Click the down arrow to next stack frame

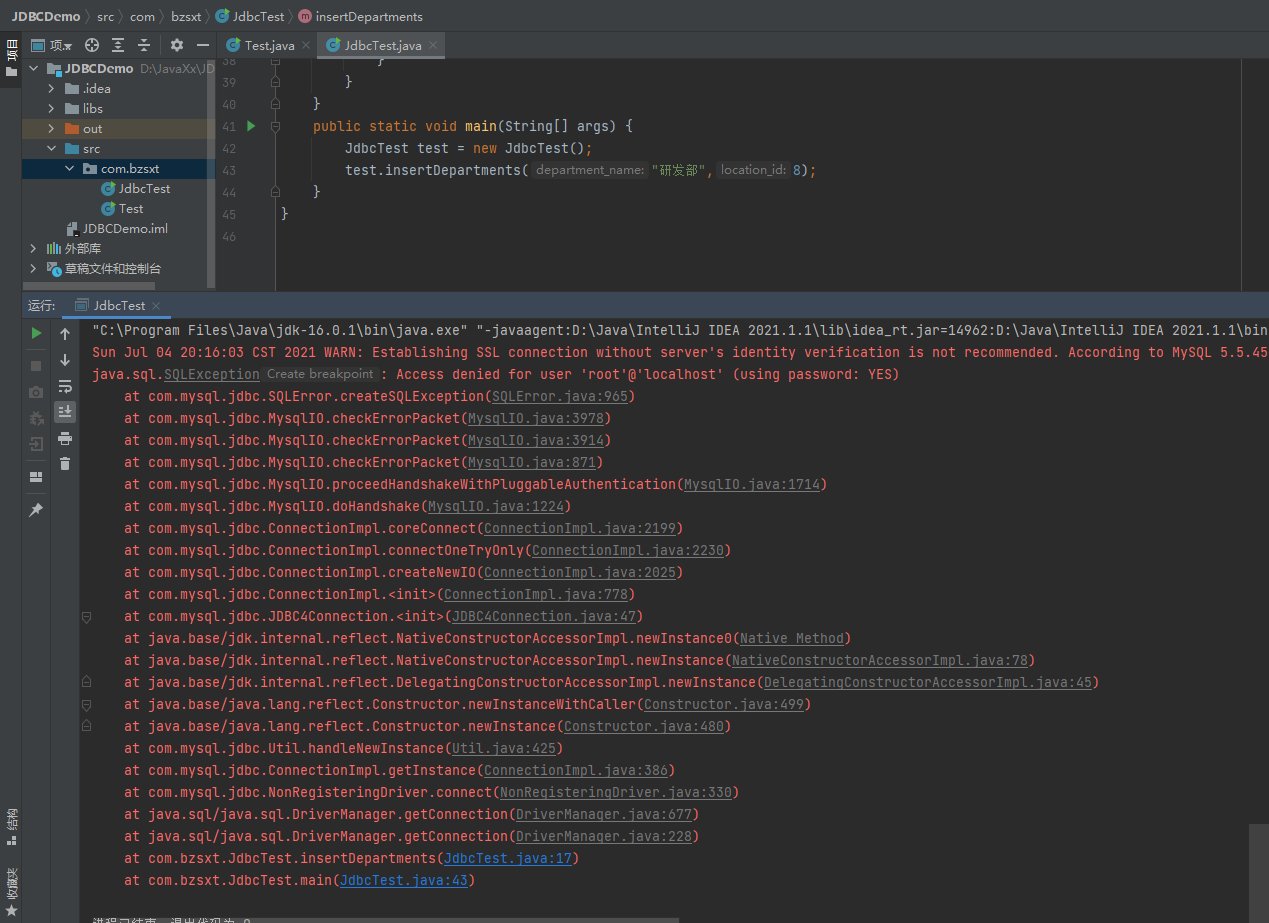tap(65, 360)
